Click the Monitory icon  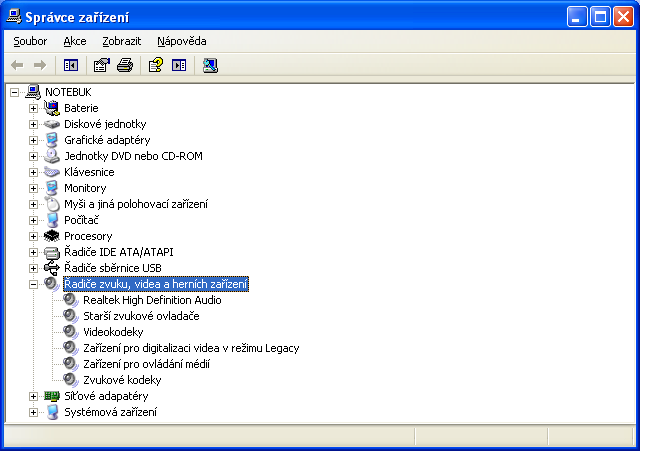click(x=52, y=188)
